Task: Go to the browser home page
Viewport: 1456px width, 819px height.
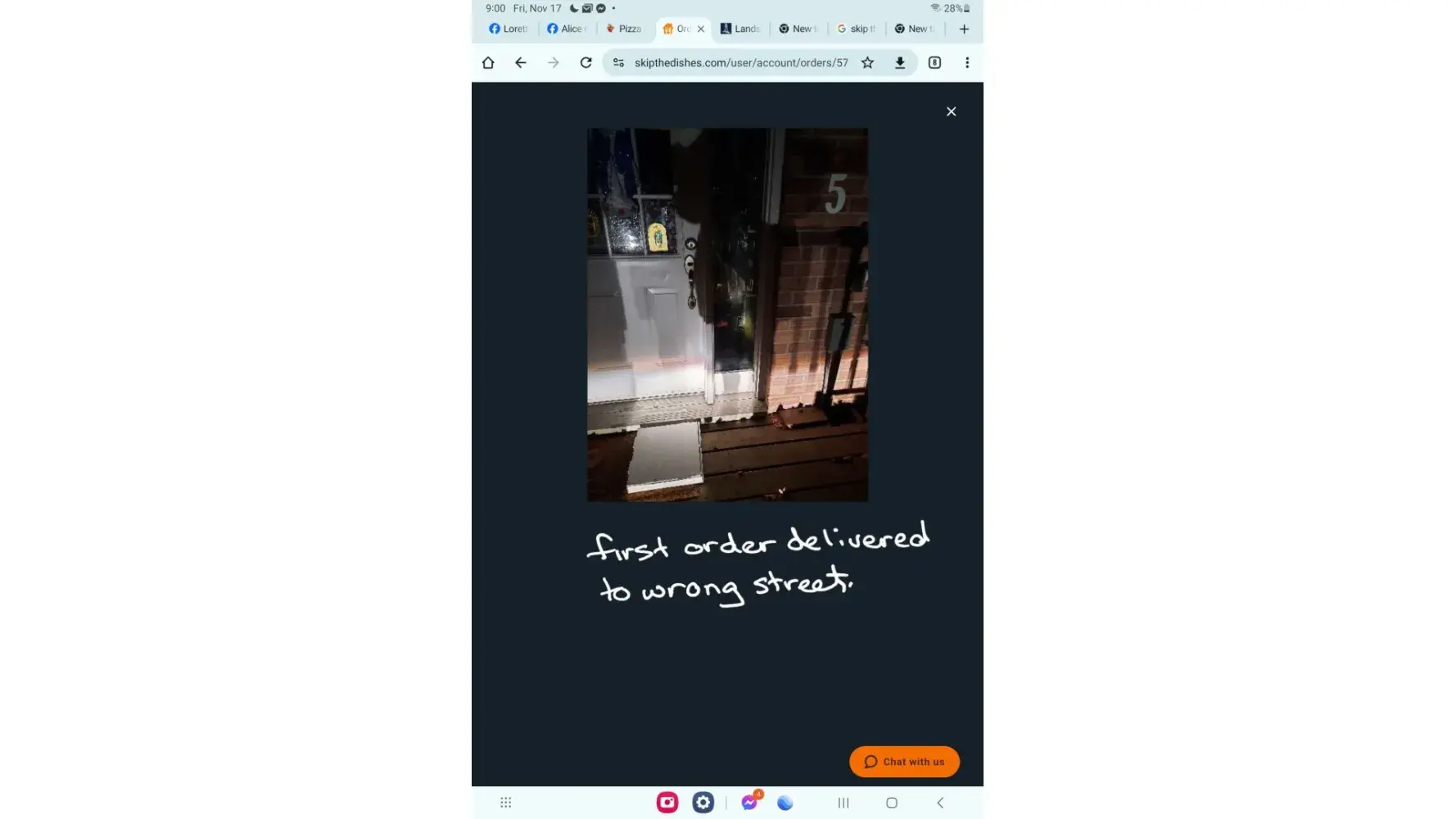Action: tap(488, 63)
